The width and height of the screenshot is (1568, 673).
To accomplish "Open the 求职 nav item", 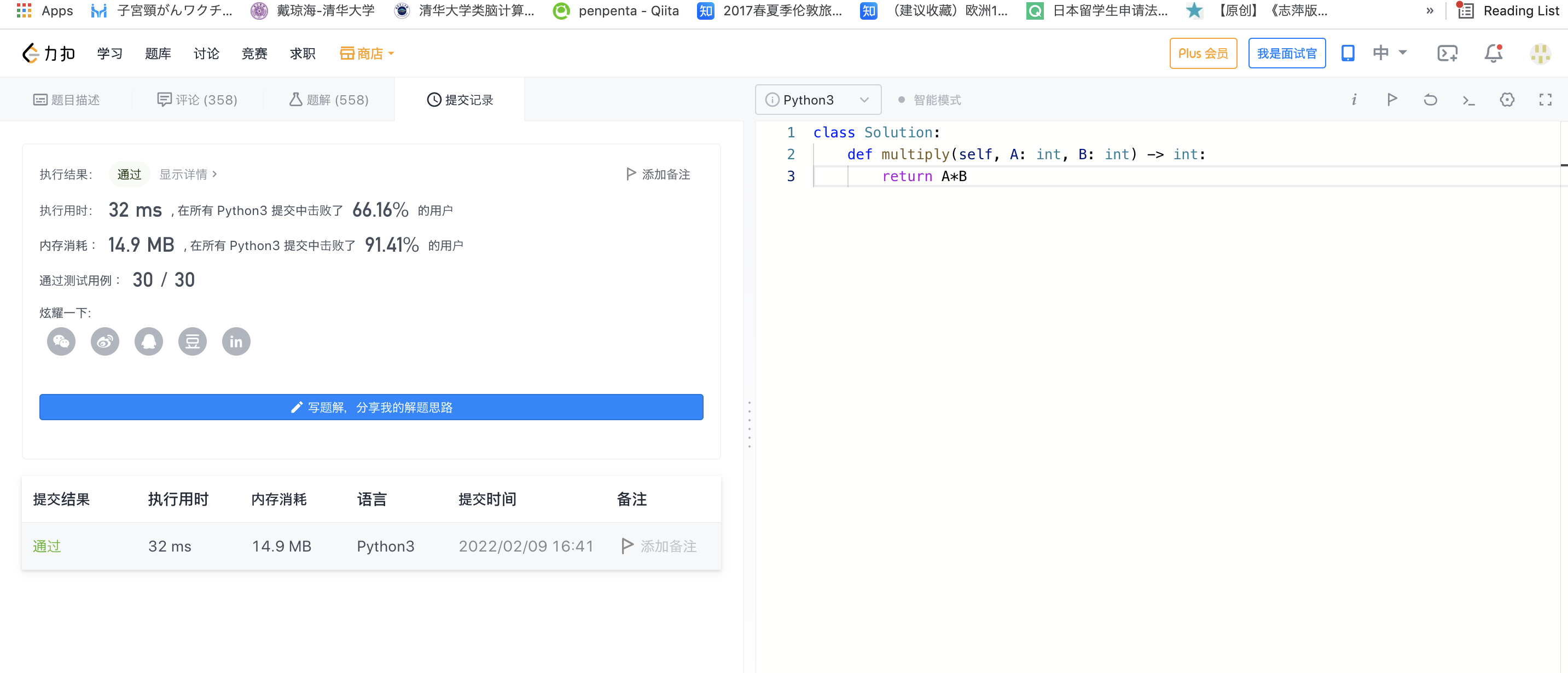I will (x=303, y=54).
